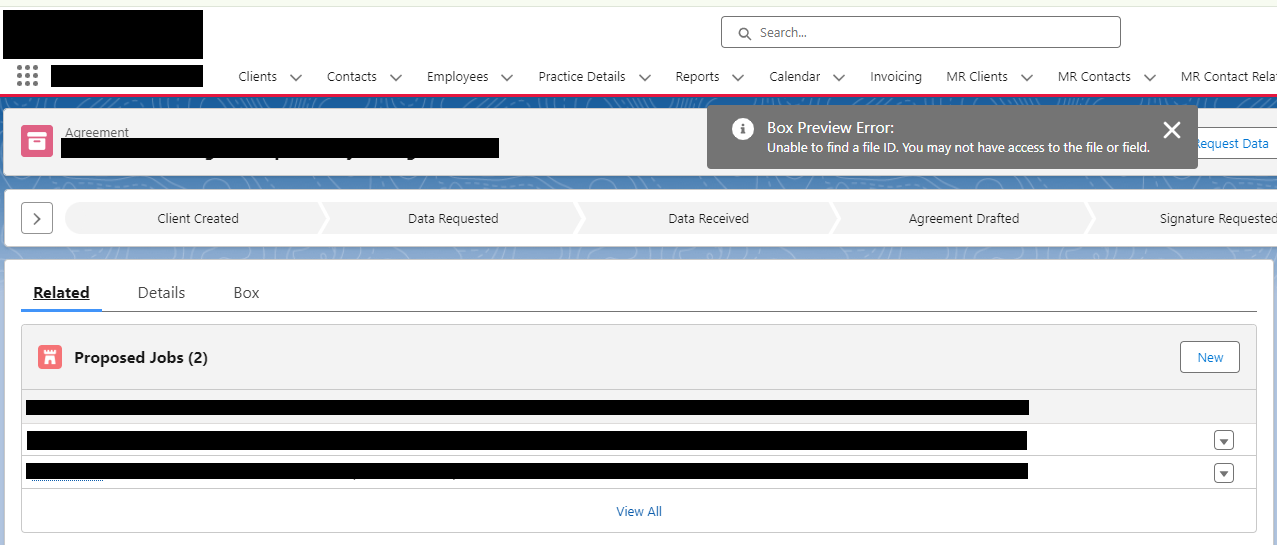Select the Agreement Drafted path stage
Screen dimensions: 1277x545
click(963, 218)
